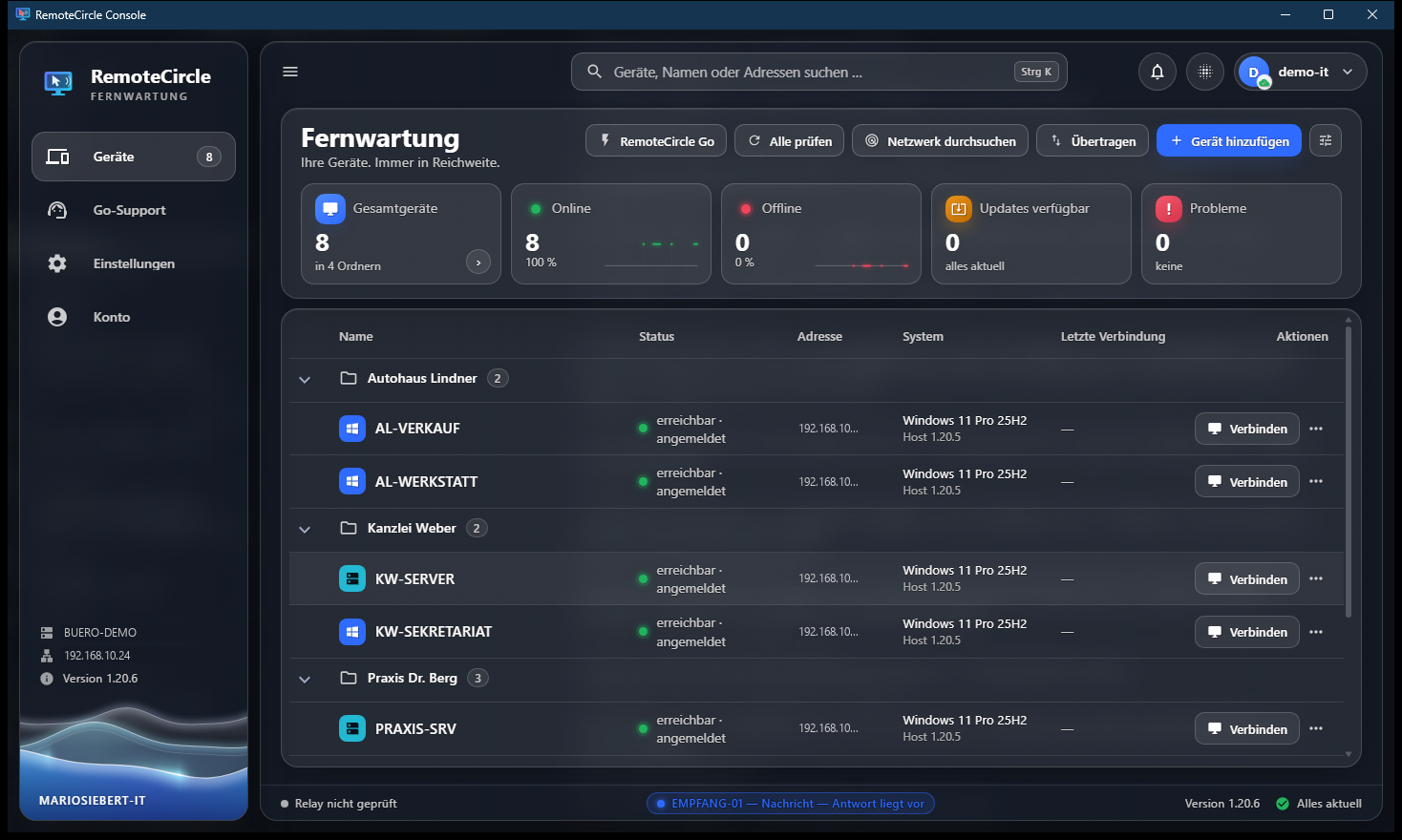Click the PRAXIS-SRV server icon
Screen dimensions: 1402x840
coord(352,728)
